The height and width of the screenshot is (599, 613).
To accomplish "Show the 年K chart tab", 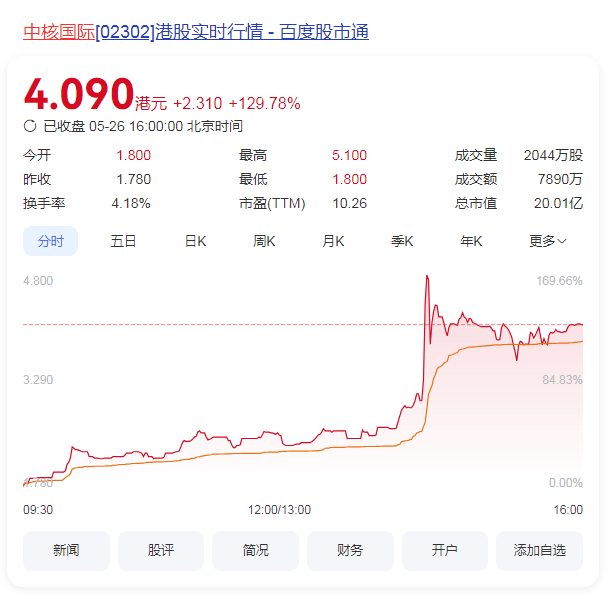I will pos(471,241).
